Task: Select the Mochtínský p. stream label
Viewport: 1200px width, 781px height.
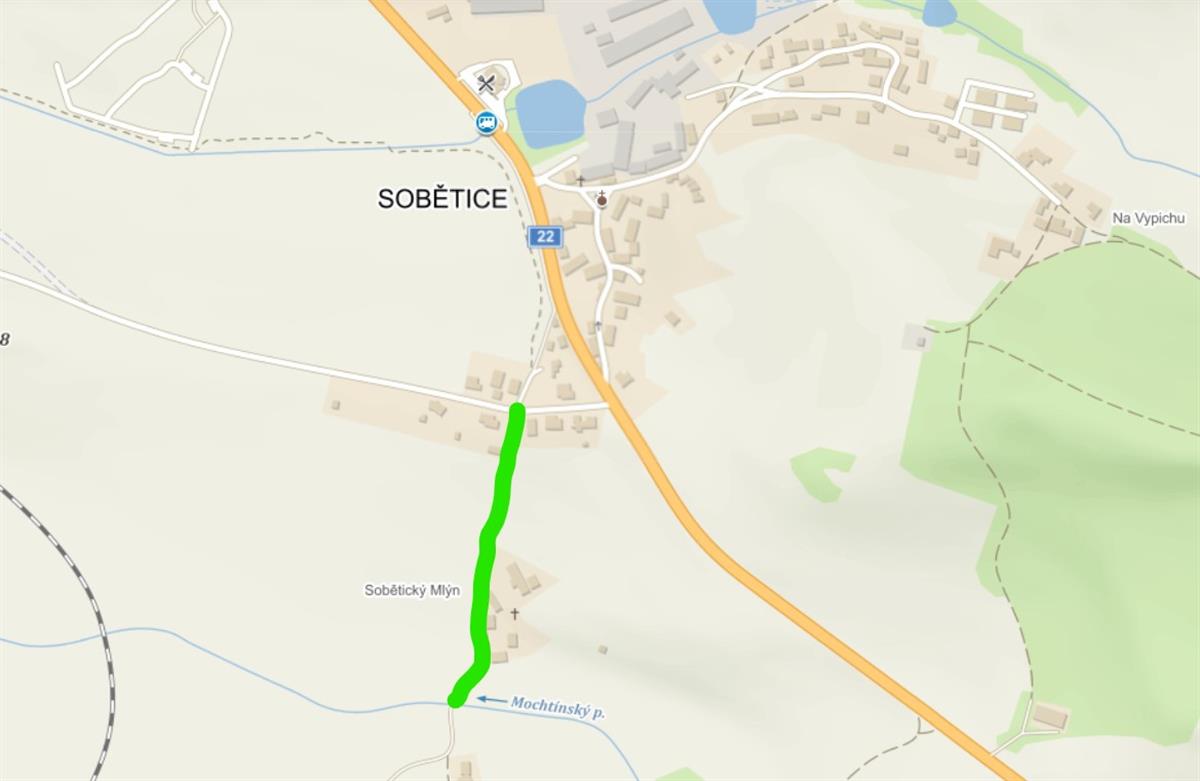Action: (558, 704)
